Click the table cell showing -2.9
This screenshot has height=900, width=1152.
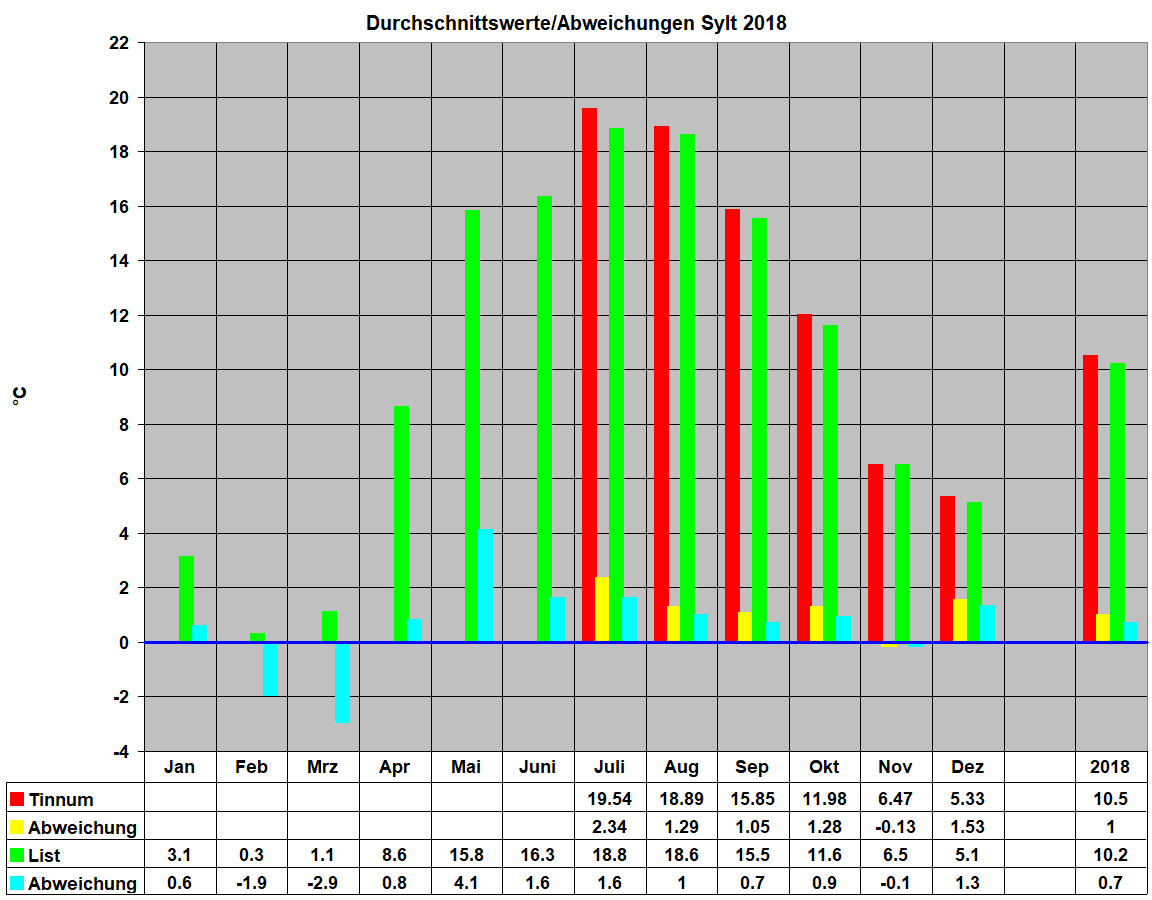(322, 883)
